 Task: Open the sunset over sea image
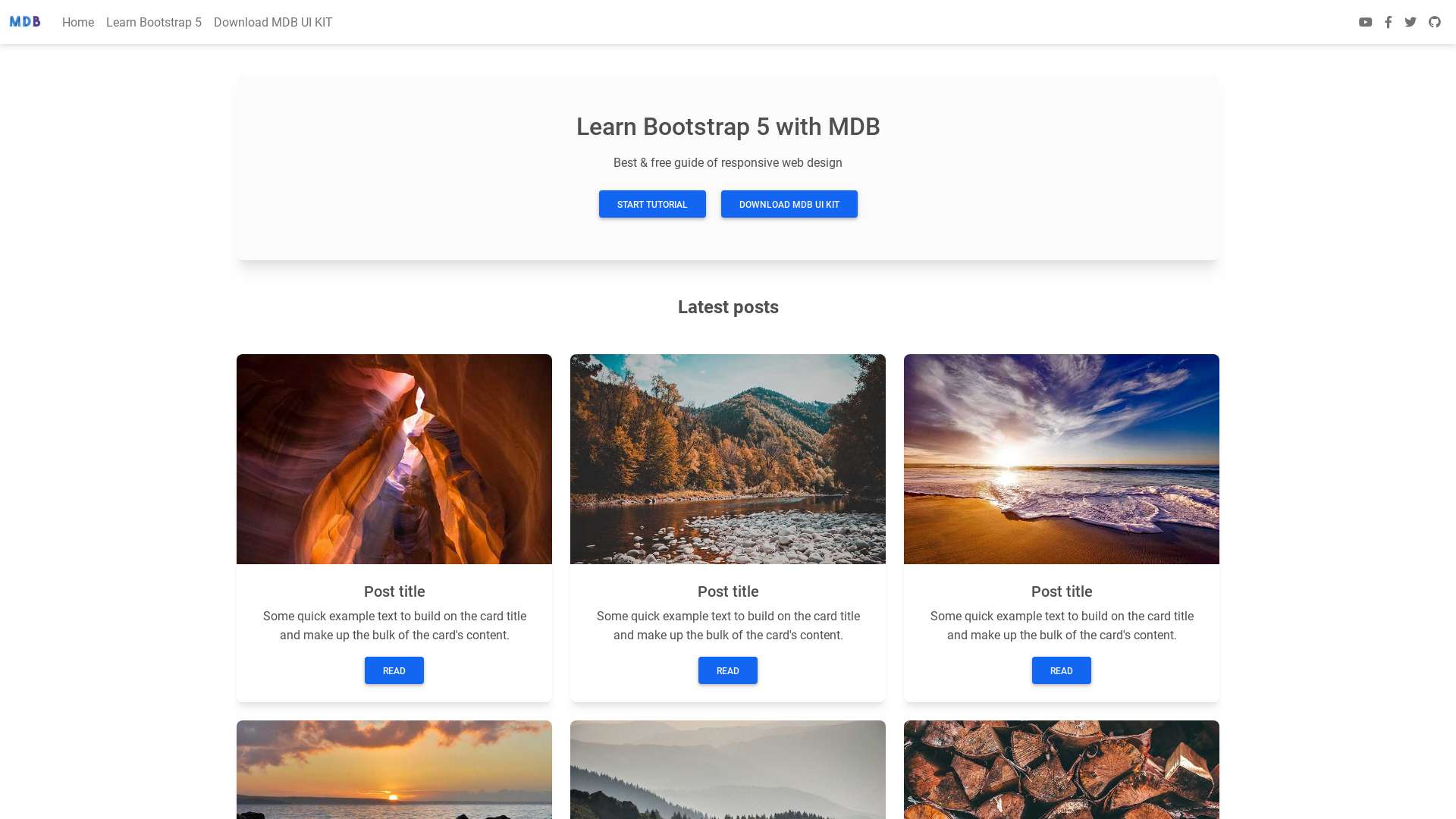[x=394, y=770]
